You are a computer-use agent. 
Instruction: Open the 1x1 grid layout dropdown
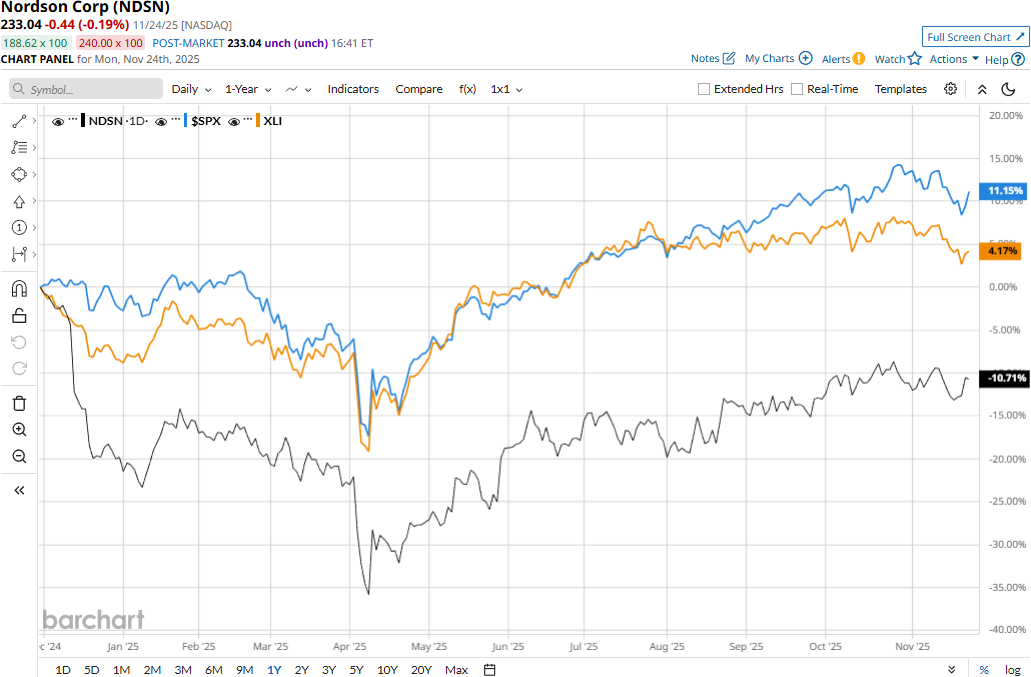506,89
